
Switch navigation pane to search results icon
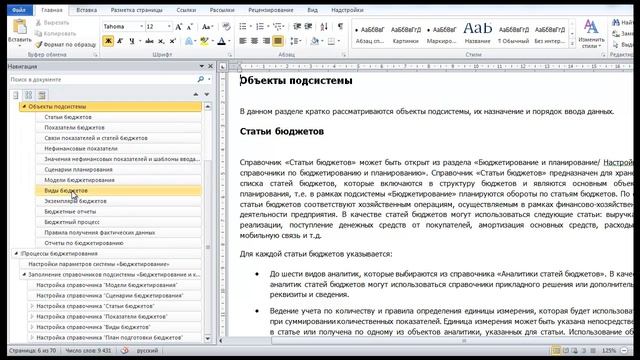coord(42,95)
